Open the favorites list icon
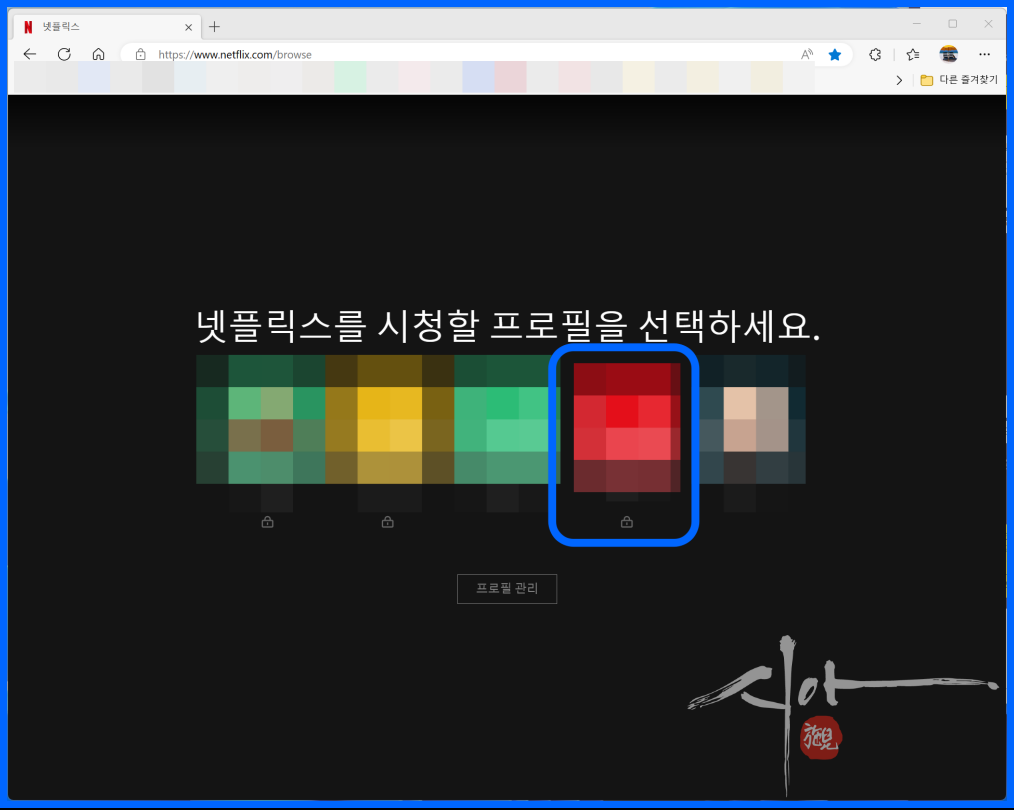This screenshot has height=810, width=1014. (x=912, y=54)
